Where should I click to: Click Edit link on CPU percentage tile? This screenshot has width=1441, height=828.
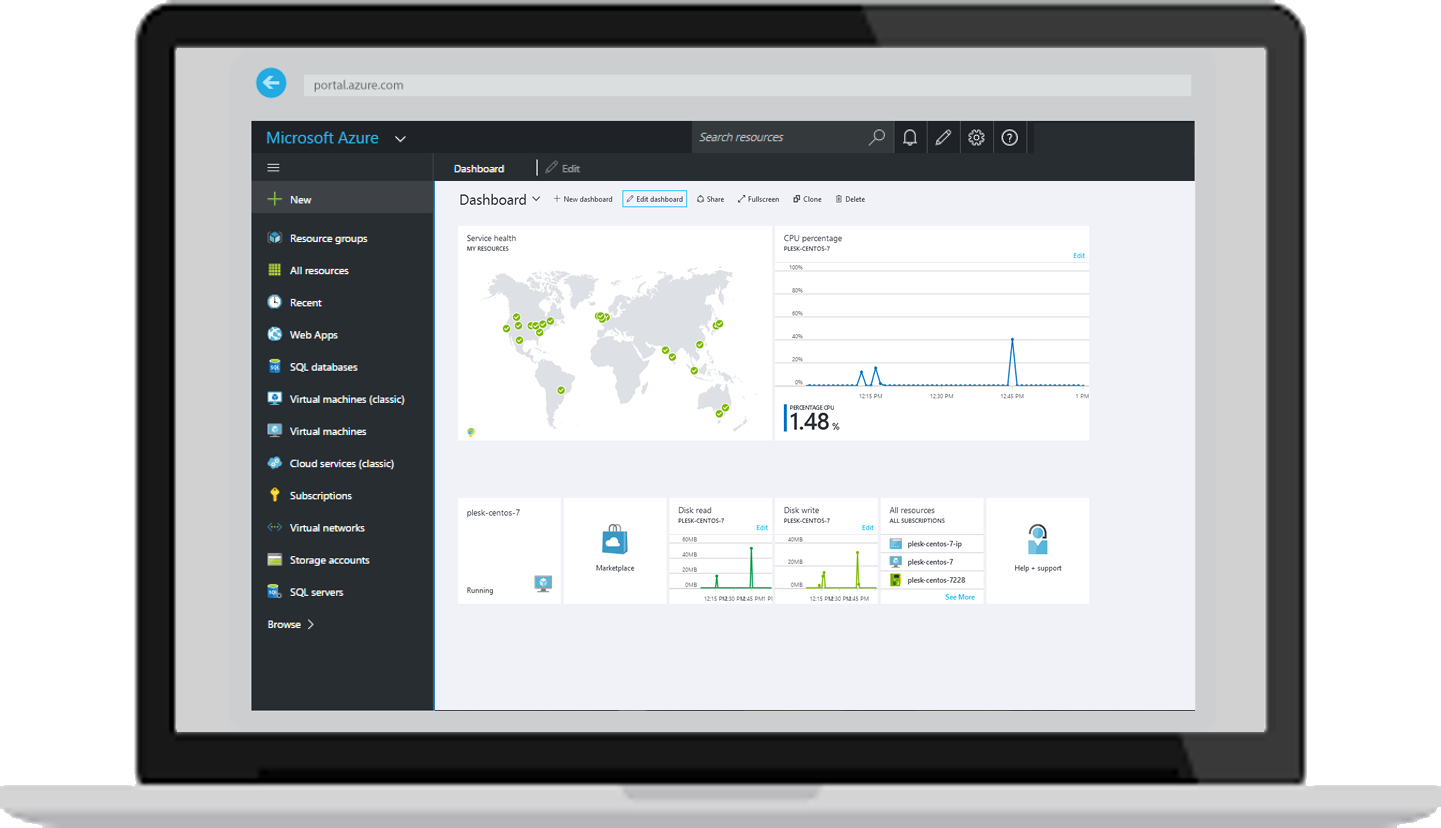point(1079,256)
